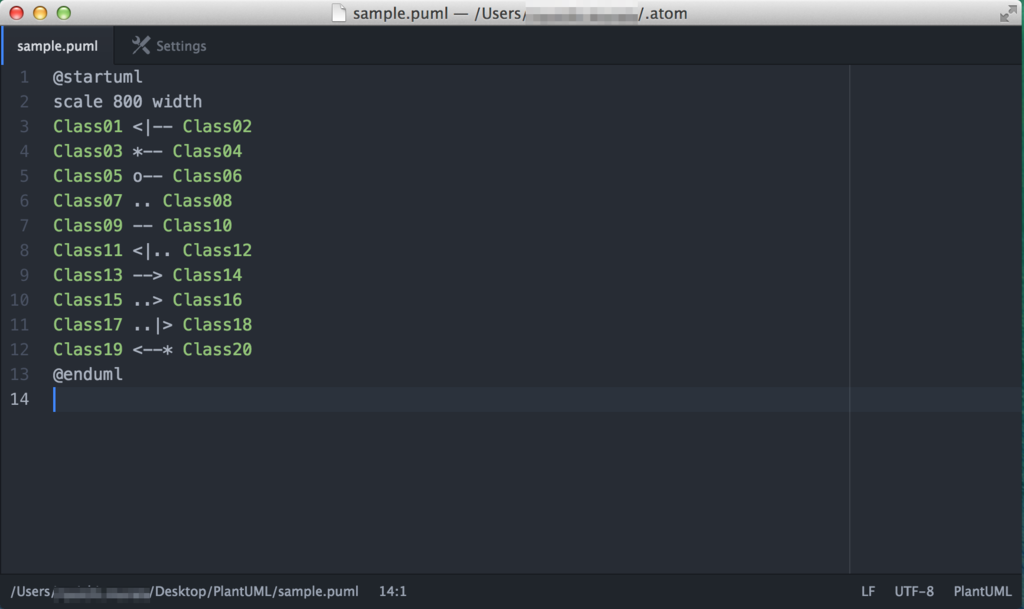Click the <|-- arrow operator on line 3

152,127
